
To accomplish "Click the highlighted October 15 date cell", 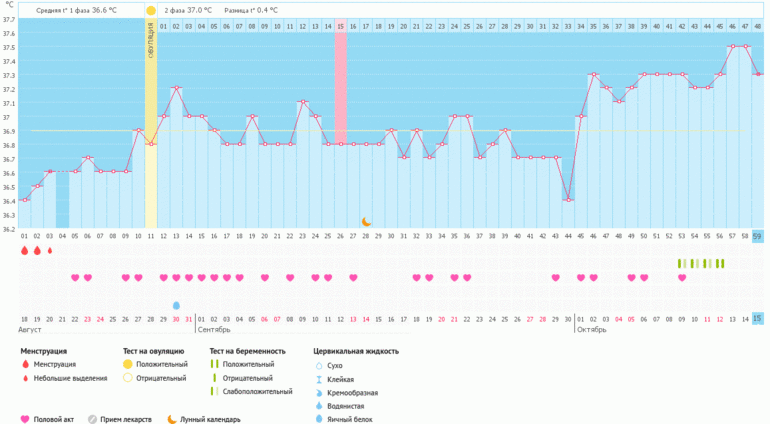I will [757, 318].
